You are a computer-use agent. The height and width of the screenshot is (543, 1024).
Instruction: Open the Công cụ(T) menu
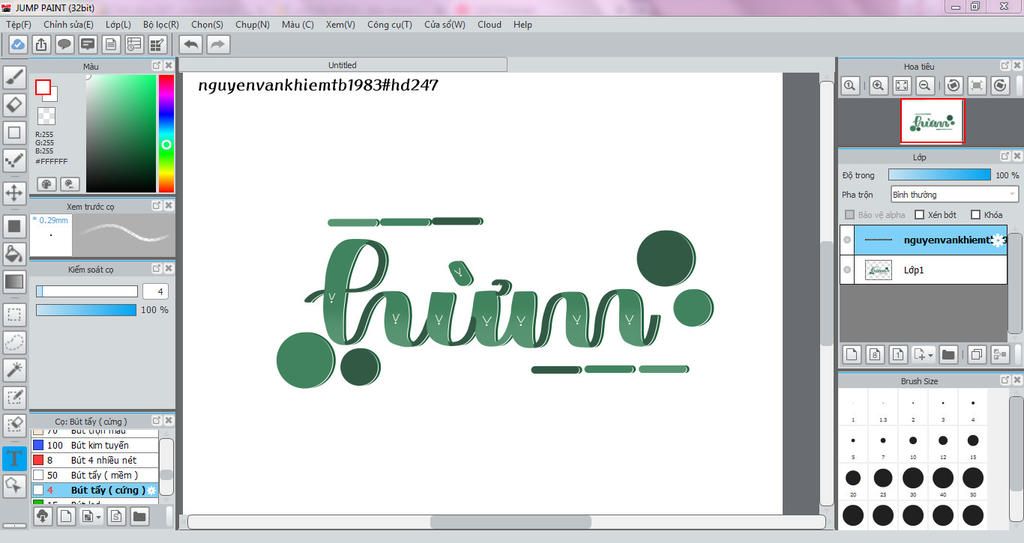tap(389, 24)
